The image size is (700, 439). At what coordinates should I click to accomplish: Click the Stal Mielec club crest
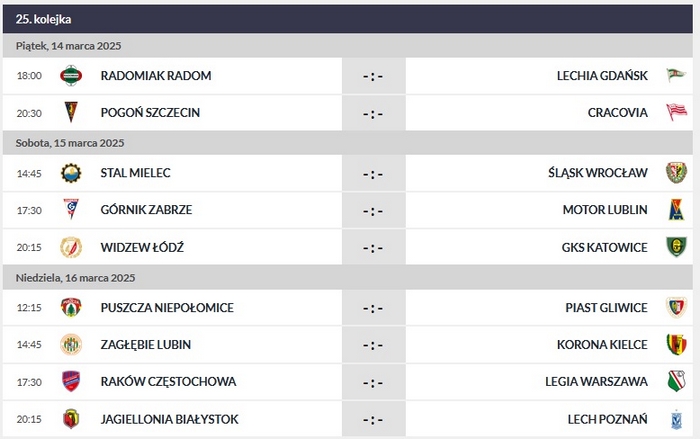(70, 173)
